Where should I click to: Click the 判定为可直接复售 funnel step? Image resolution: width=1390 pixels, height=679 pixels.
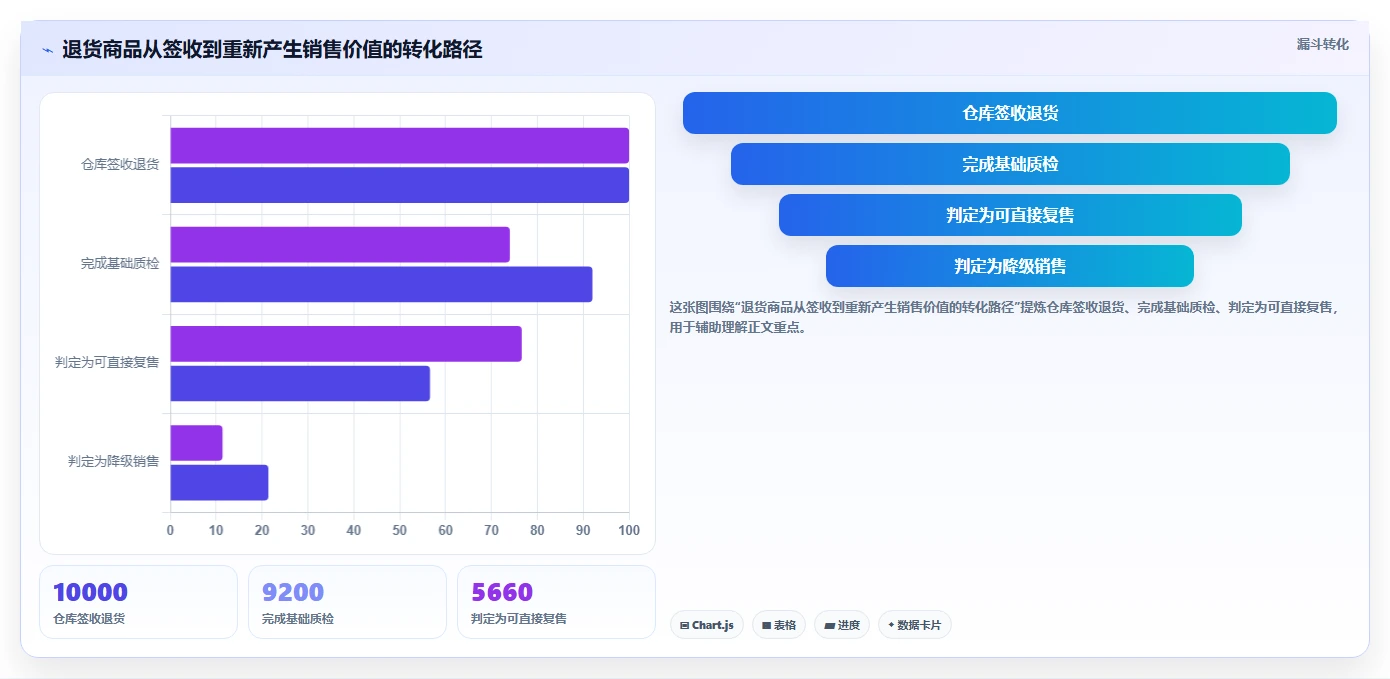coord(1010,215)
